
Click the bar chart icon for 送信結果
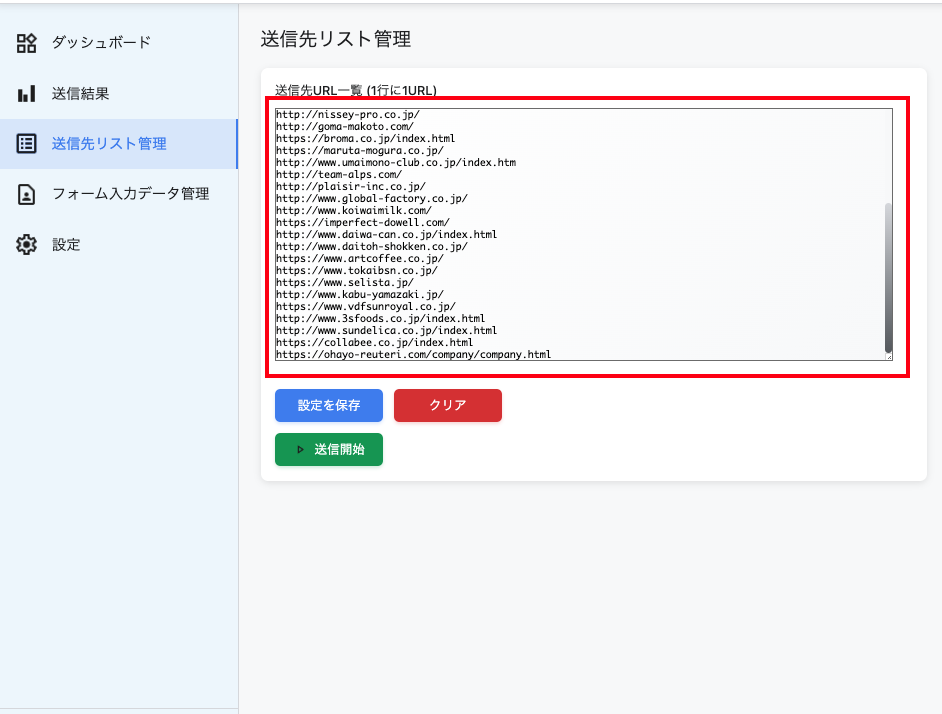point(27,94)
